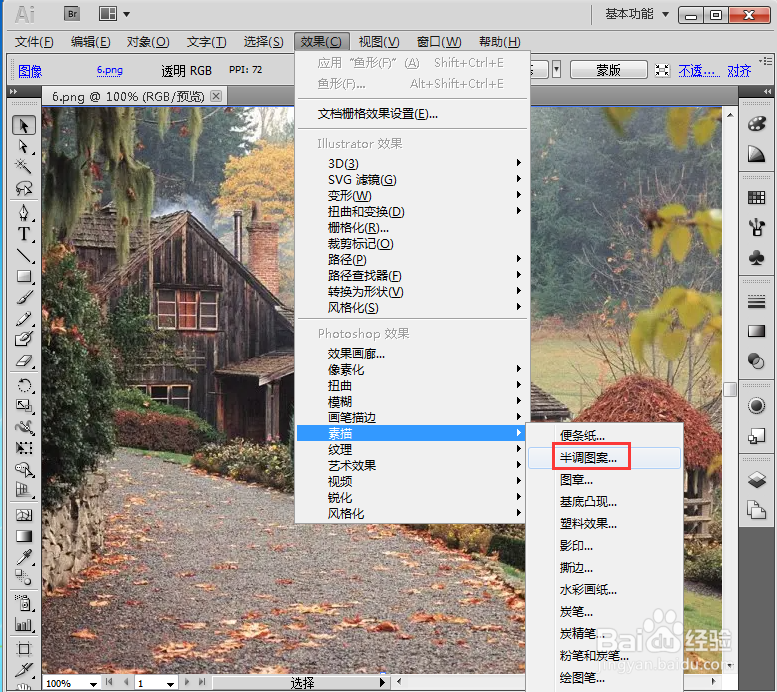Image resolution: width=777 pixels, height=692 pixels.
Task: Open the Symbols panel club icon
Action: [x=756, y=258]
